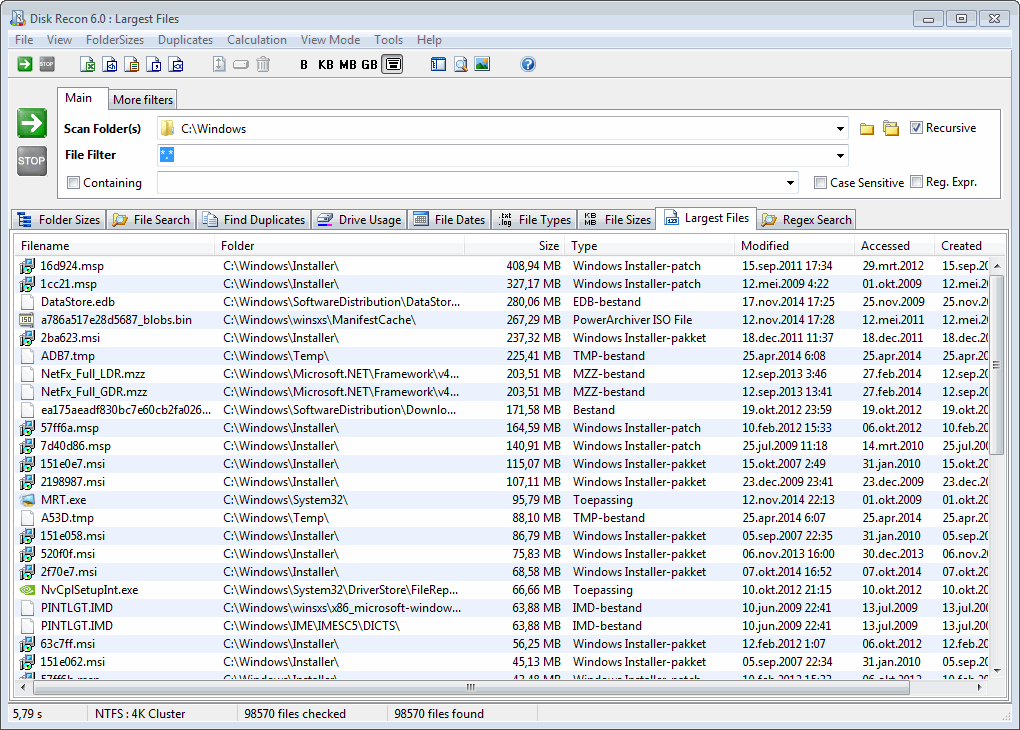Click the picture view icon in toolbar
This screenshot has height=730, width=1020.
tap(482, 64)
